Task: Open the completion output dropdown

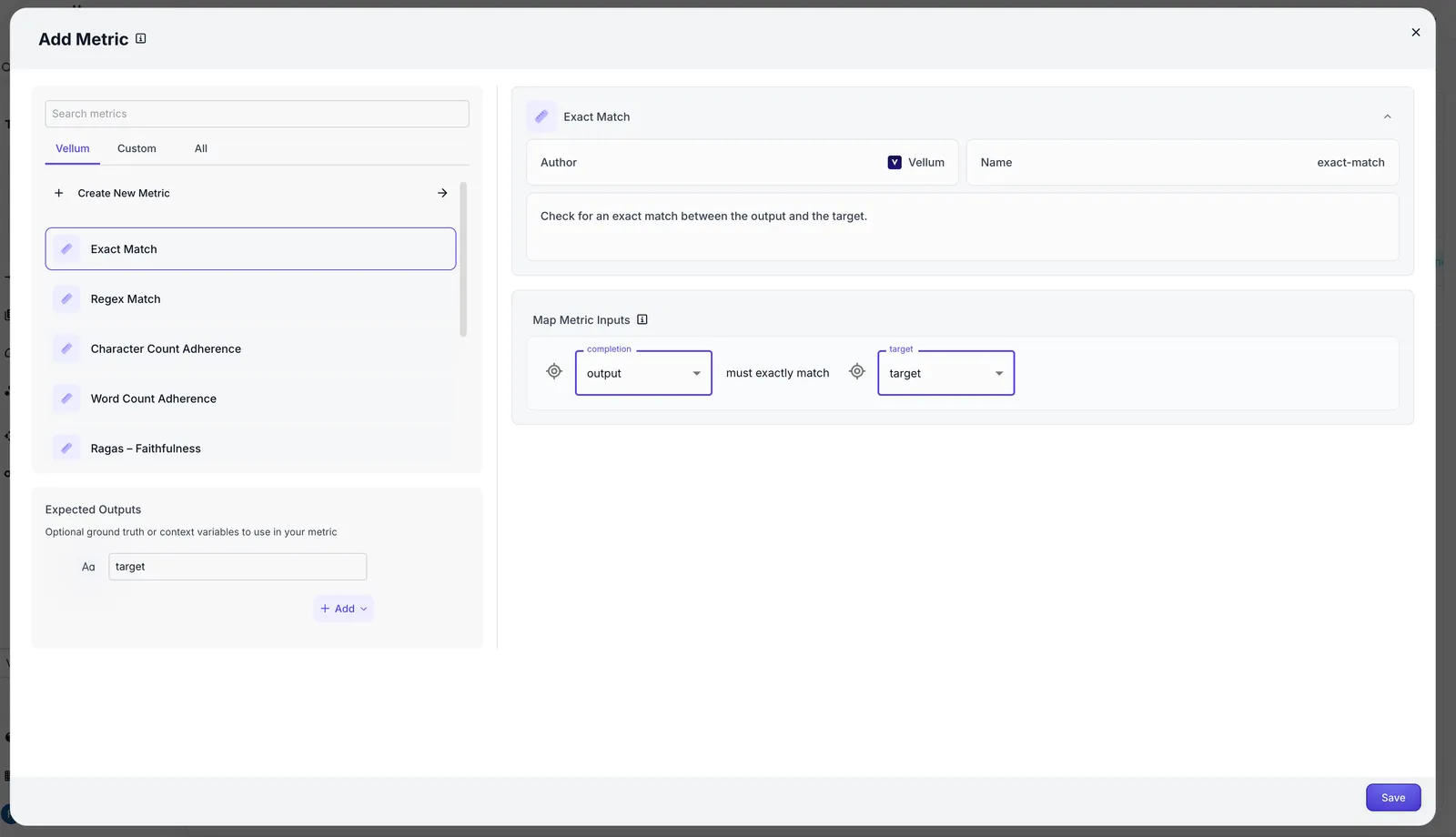Action: pos(643,373)
